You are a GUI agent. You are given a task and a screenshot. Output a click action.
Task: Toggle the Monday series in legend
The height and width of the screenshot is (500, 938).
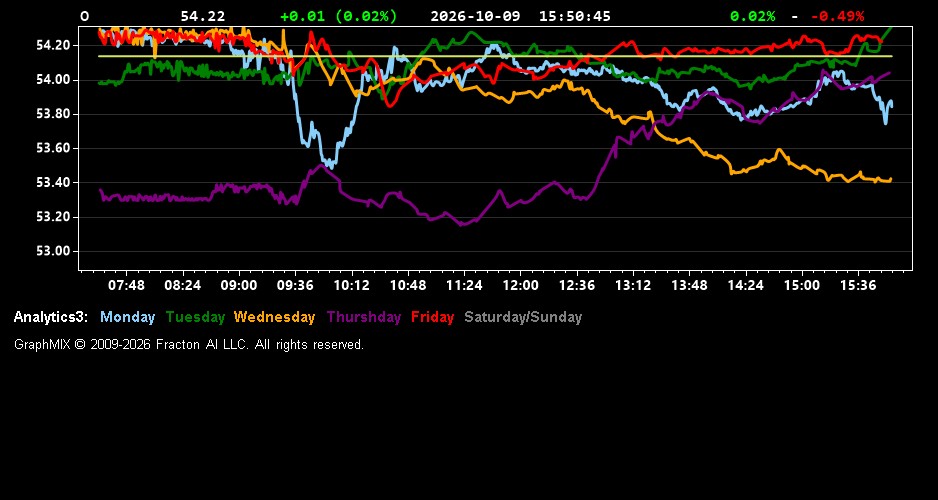127,317
